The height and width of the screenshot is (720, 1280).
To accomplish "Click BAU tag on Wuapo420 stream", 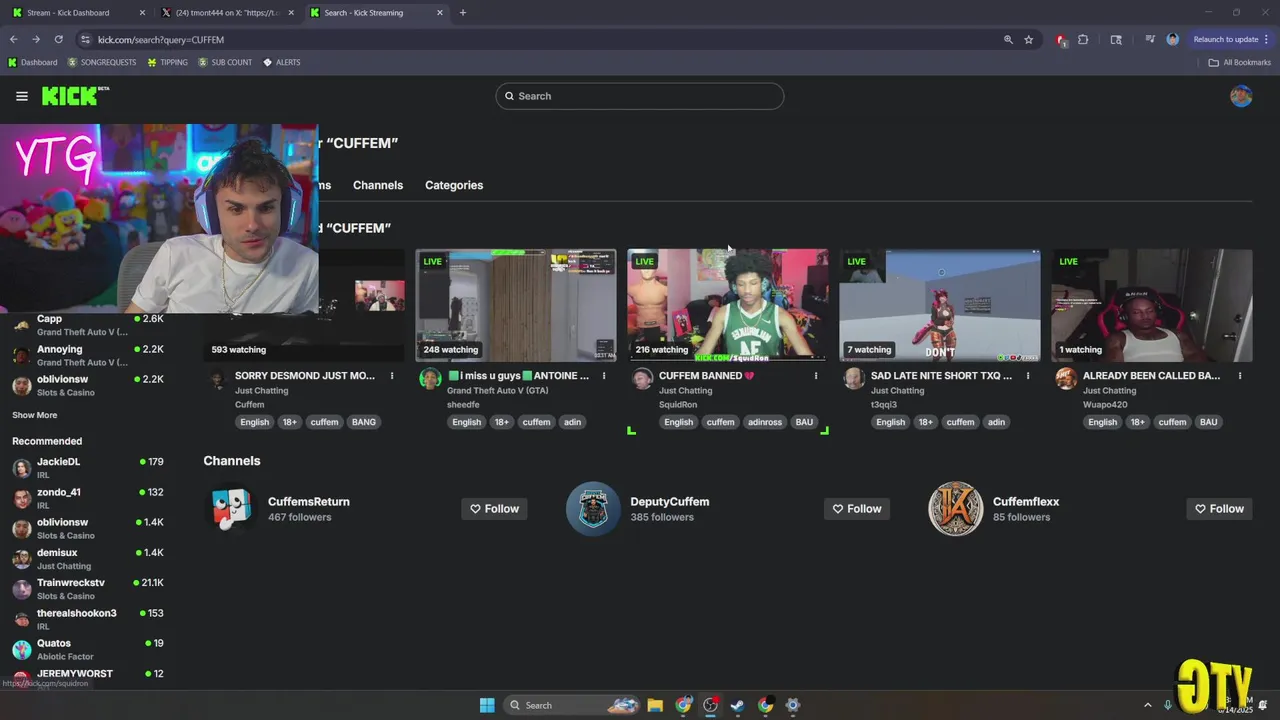I will [x=1209, y=422].
